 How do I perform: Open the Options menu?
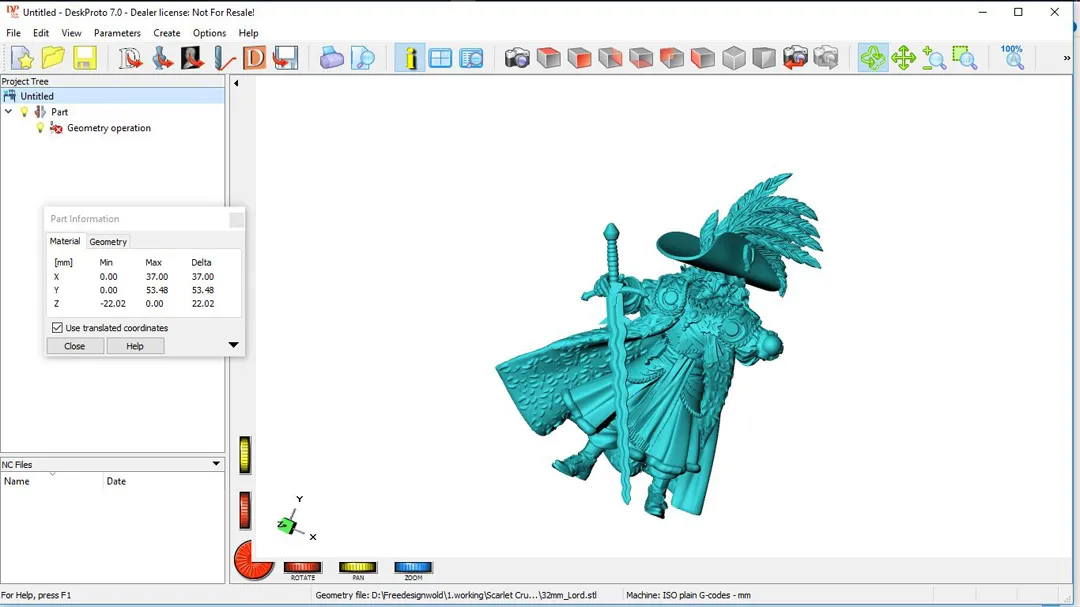click(209, 33)
